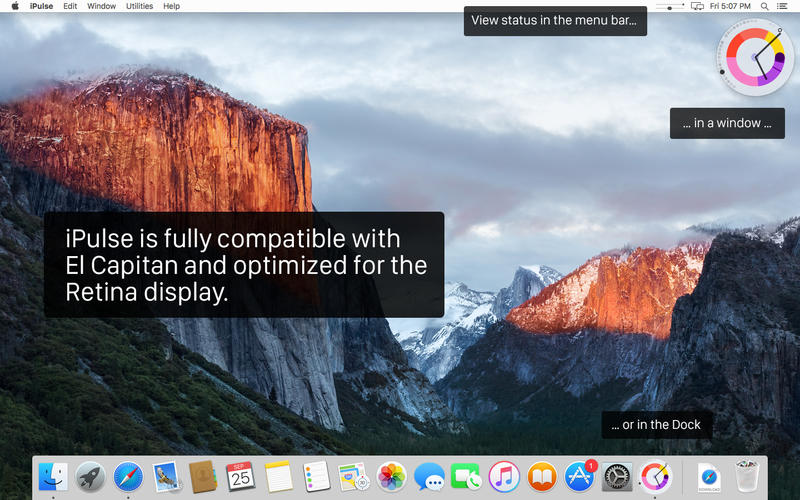The height and width of the screenshot is (500, 800).
Task: Open the Edit menu
Action: click(70, 6)
